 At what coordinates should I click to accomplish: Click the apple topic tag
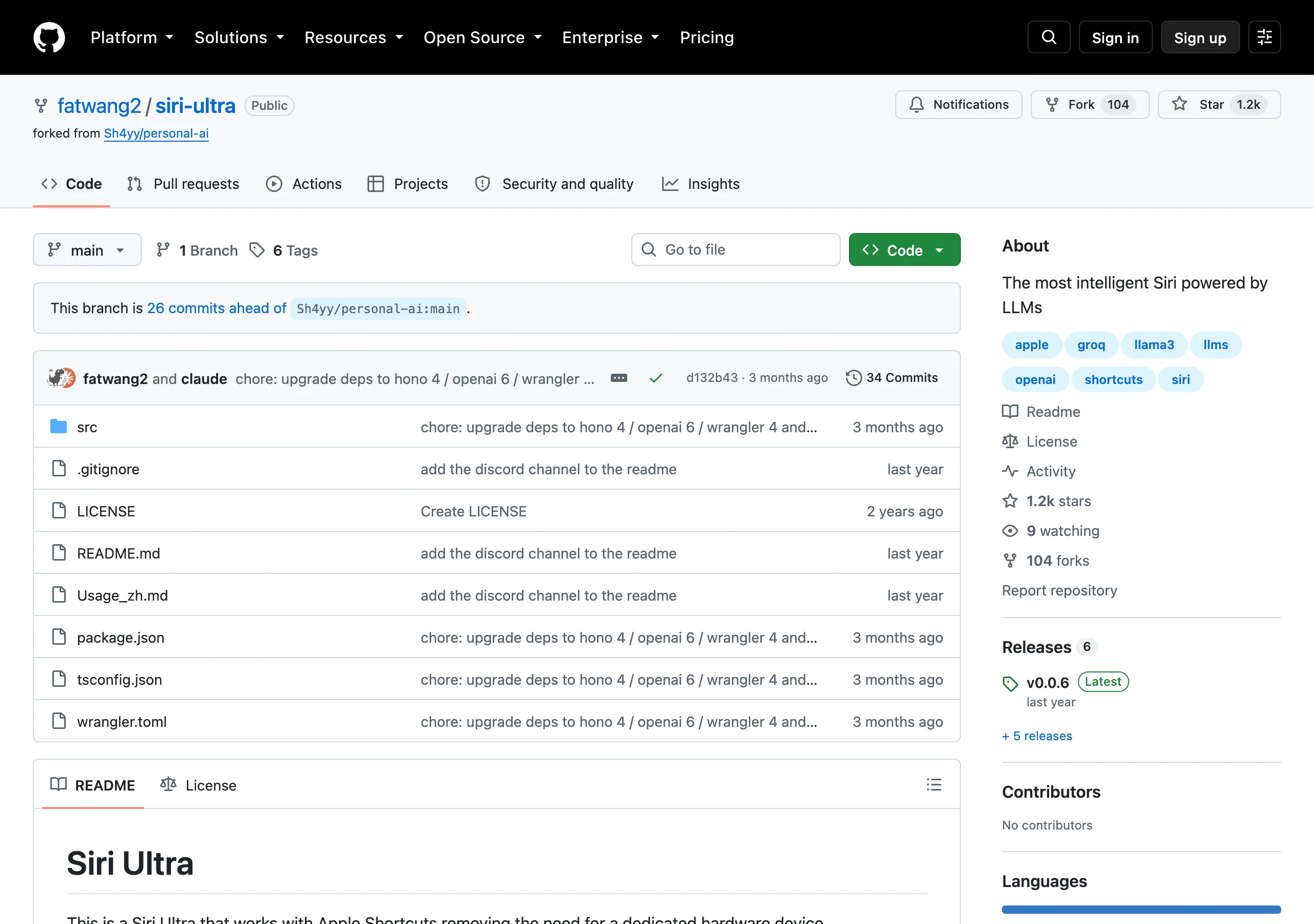(x=1031, y=344)
